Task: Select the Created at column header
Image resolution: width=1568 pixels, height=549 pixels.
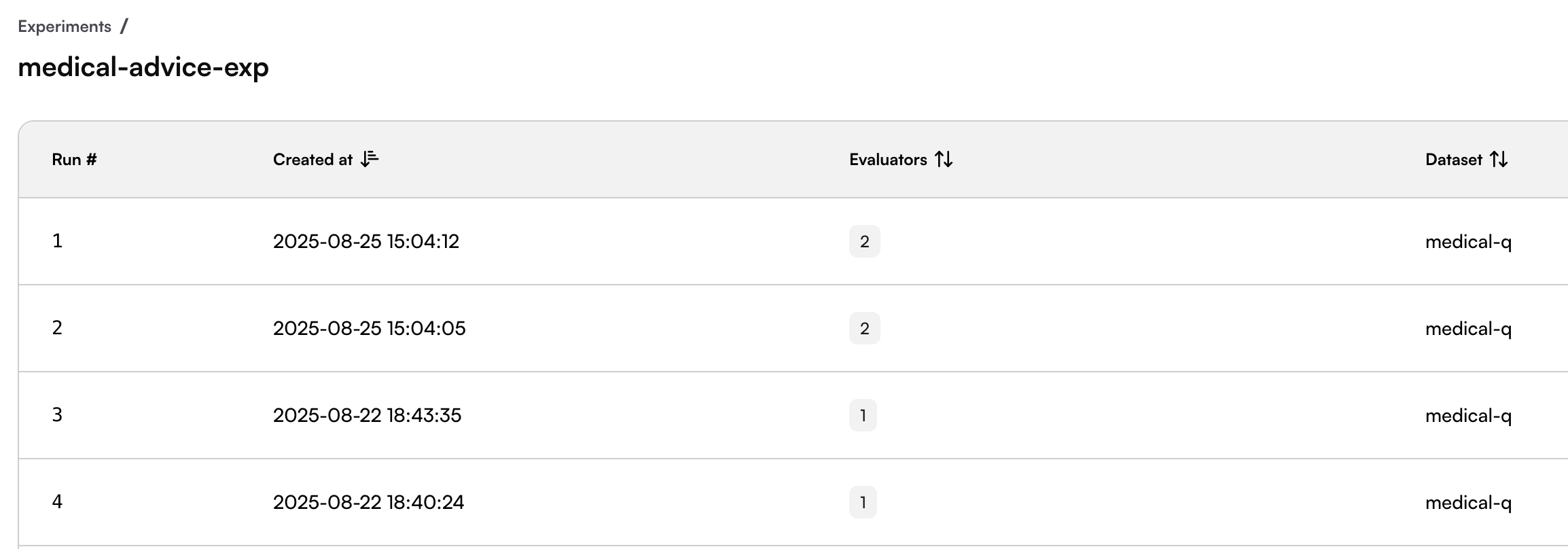Action: click(313, 160)
